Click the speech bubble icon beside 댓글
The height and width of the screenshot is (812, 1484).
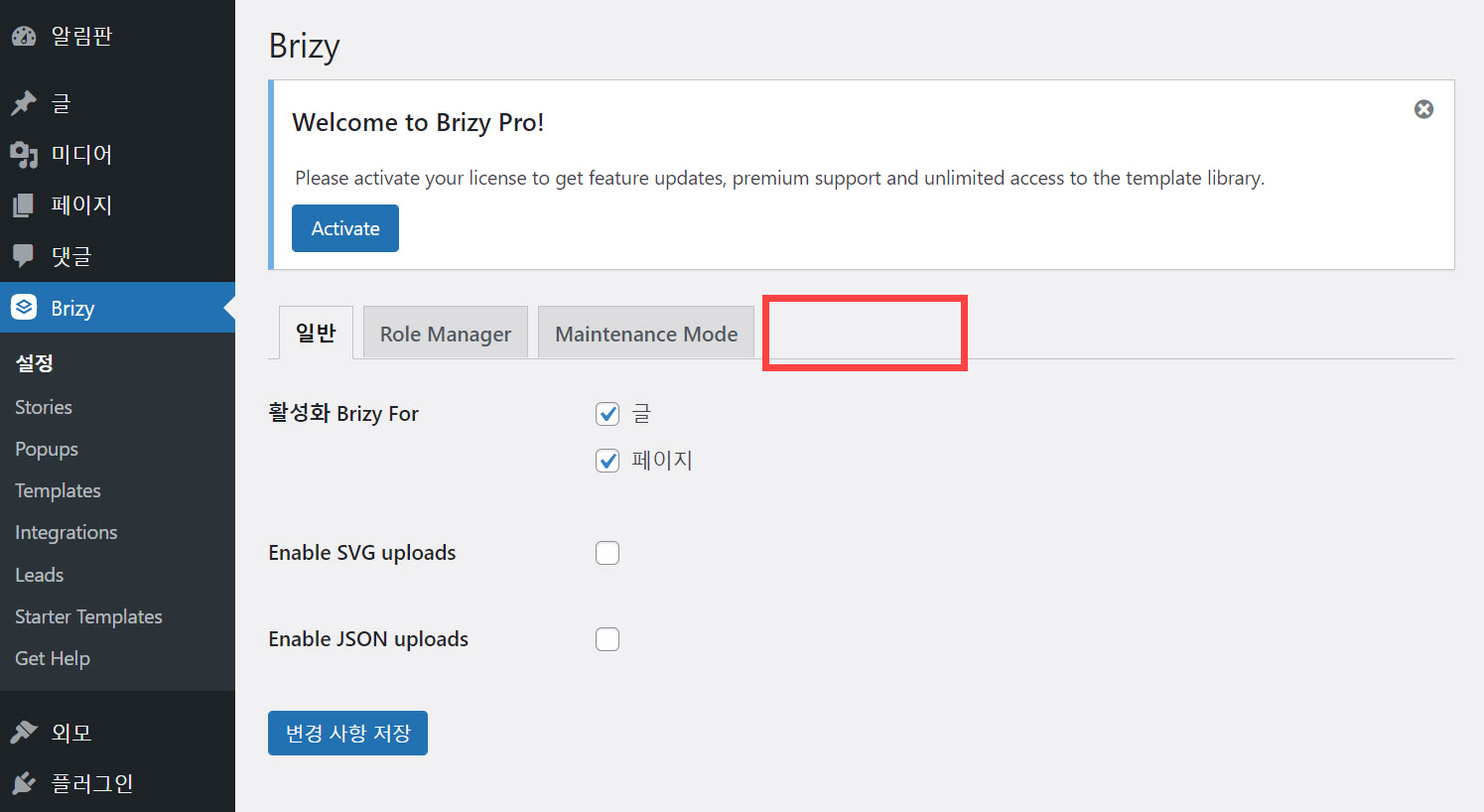pyautogui.click(x=24, y=256)
